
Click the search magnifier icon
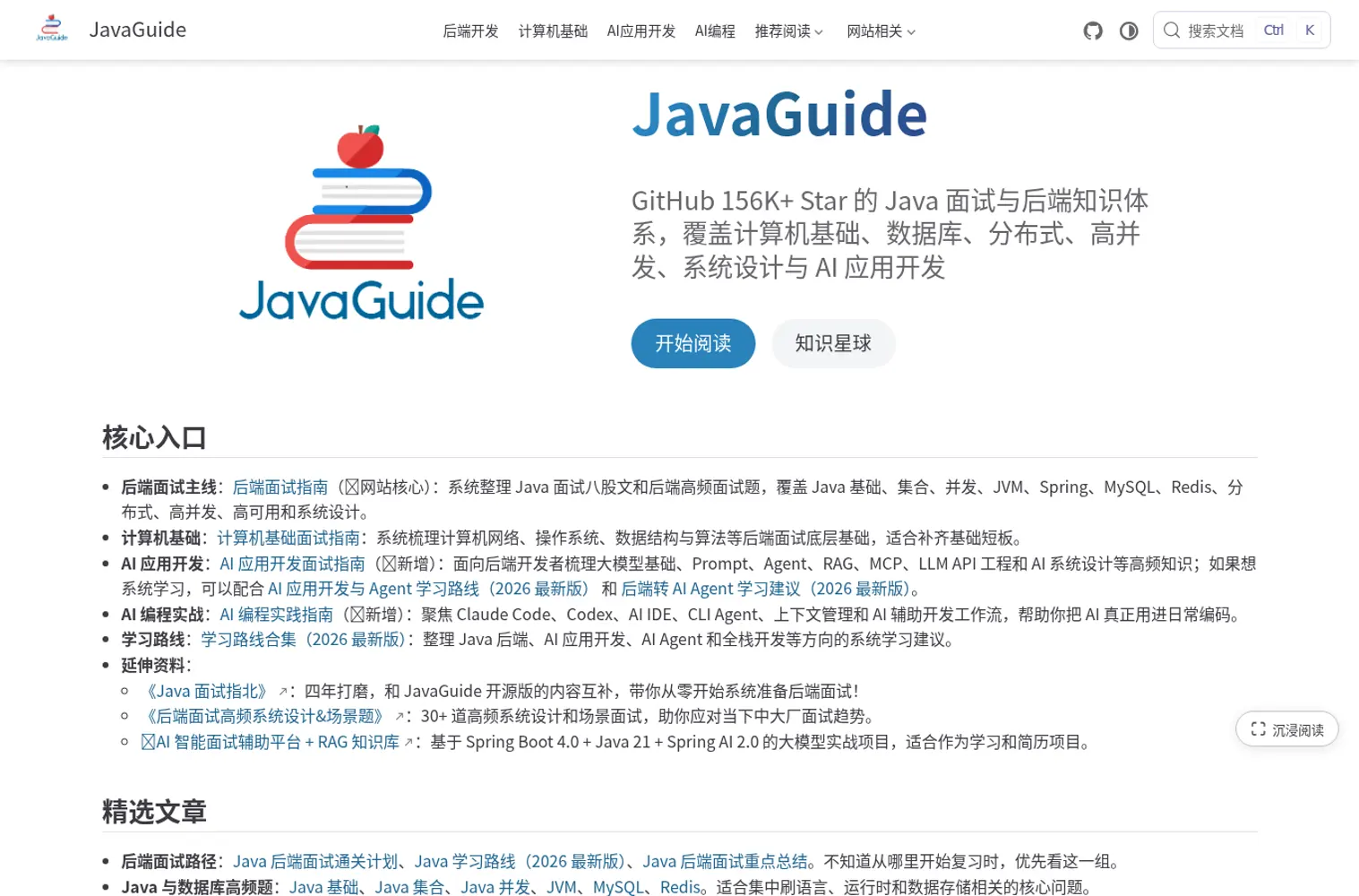(x=1172, y=30)
